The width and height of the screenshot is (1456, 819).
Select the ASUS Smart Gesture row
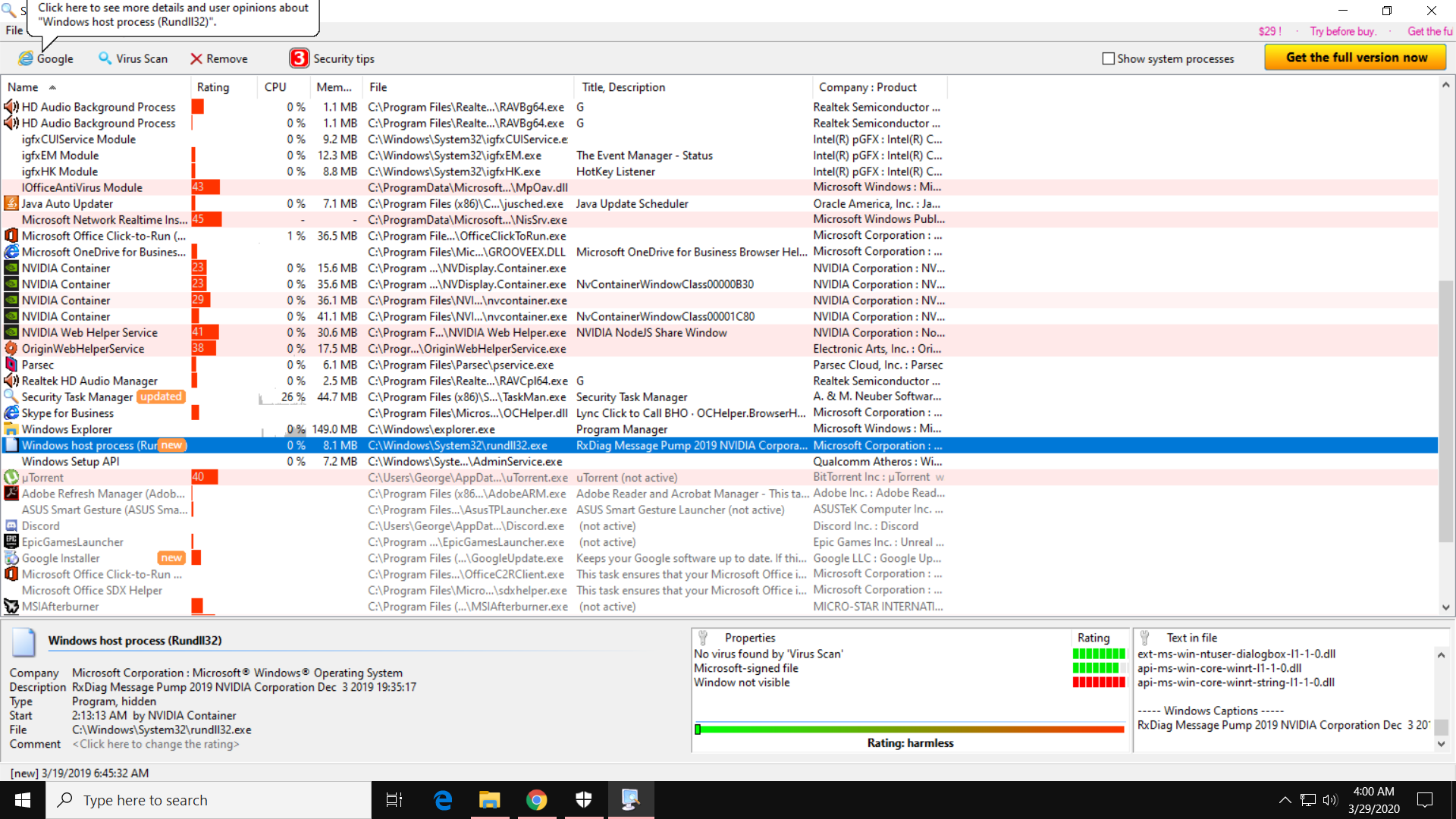click(x=719, y=510)
